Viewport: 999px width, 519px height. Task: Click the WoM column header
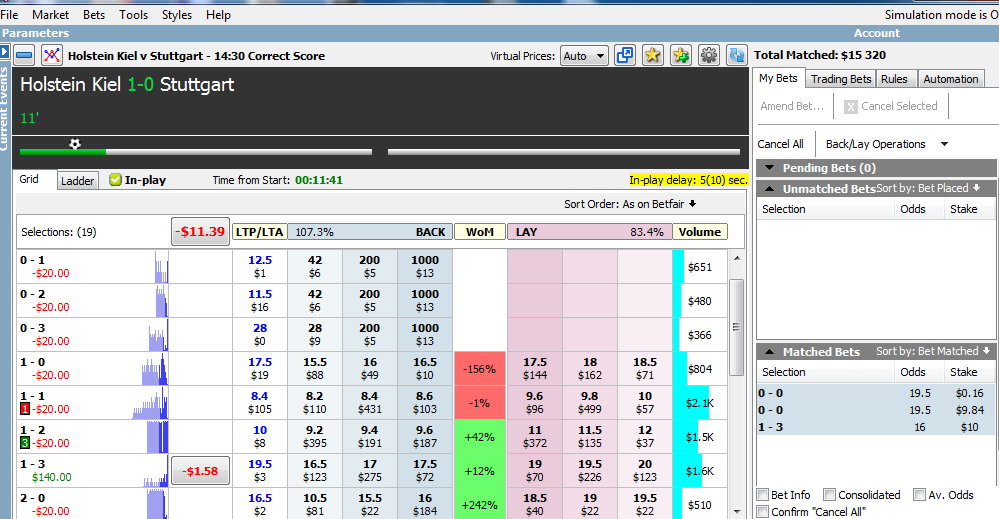click(x=480, y=232)
